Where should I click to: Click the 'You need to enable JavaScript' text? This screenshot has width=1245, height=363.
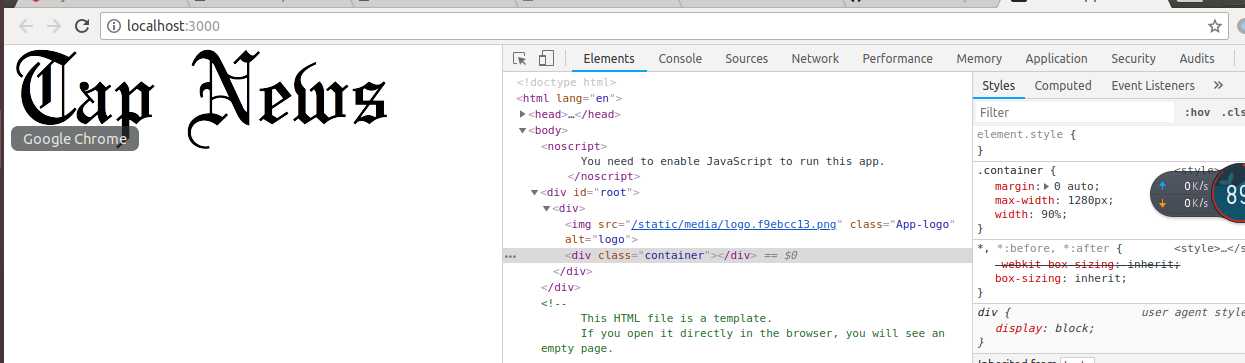(733, 161)
